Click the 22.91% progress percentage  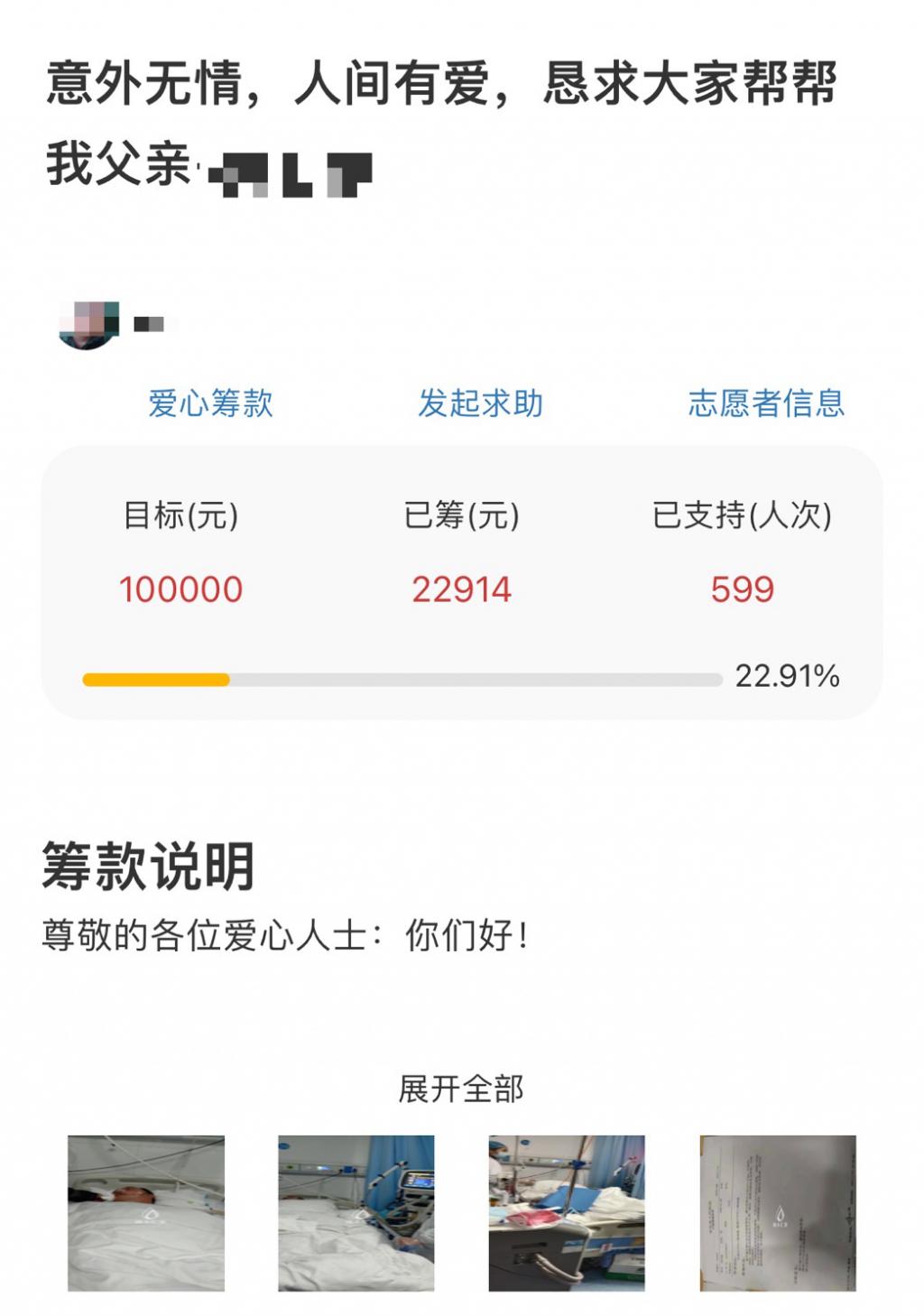click(x=787, y=676)
